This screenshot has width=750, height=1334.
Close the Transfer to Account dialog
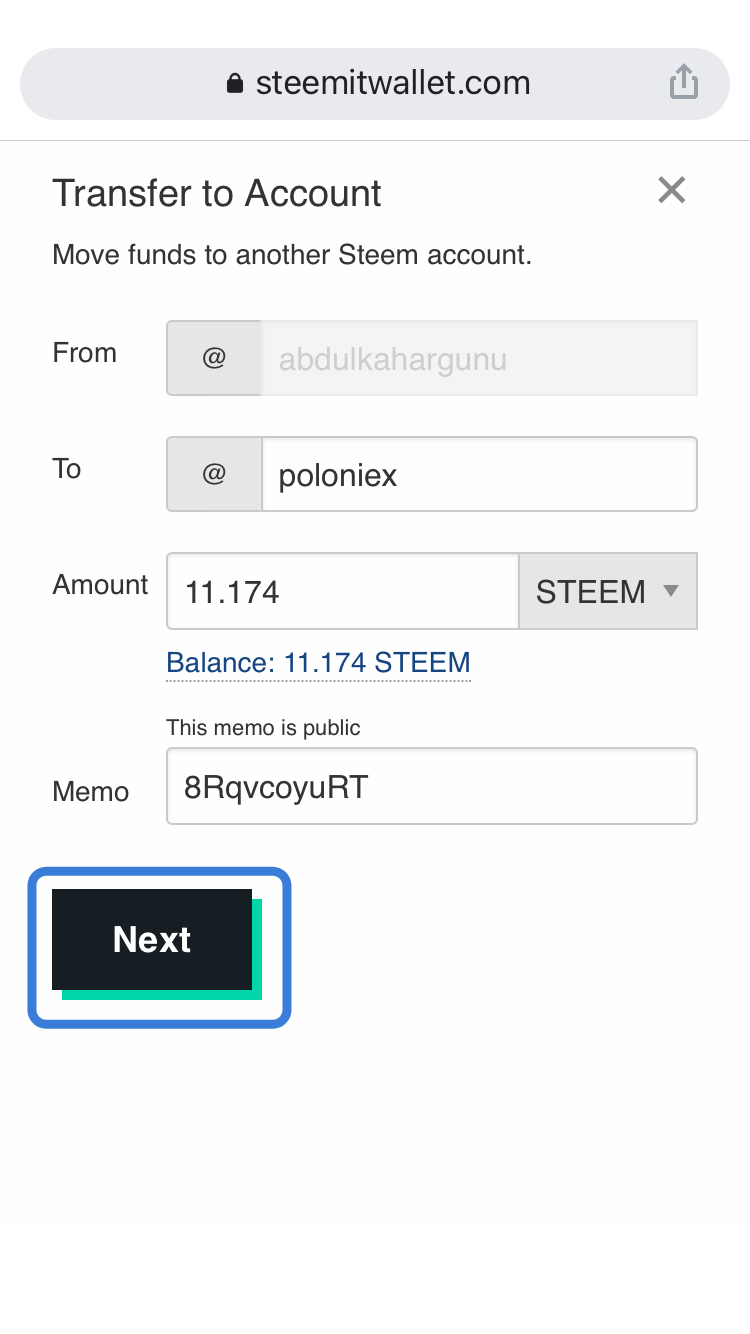(x=672, y=190)
